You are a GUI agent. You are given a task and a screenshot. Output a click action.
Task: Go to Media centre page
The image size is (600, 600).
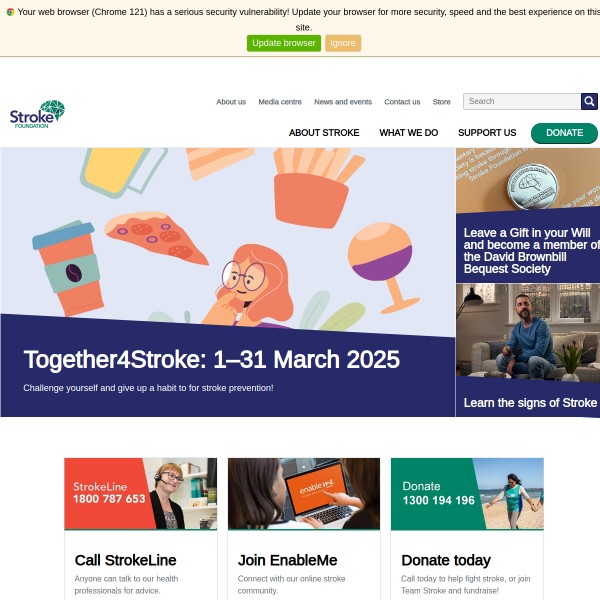(280, 102)
